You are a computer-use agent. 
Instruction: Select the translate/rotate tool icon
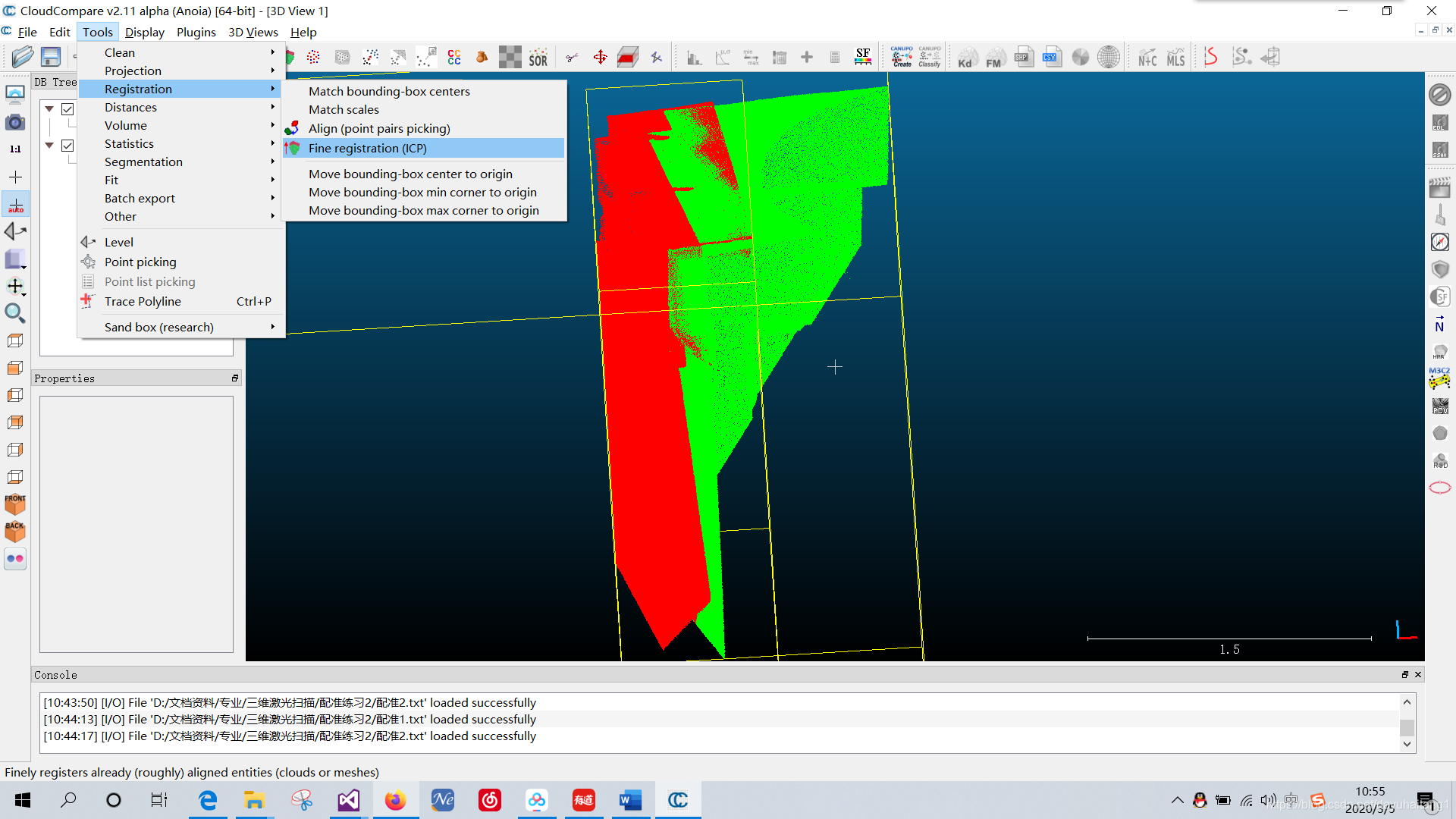coord(600,58)
